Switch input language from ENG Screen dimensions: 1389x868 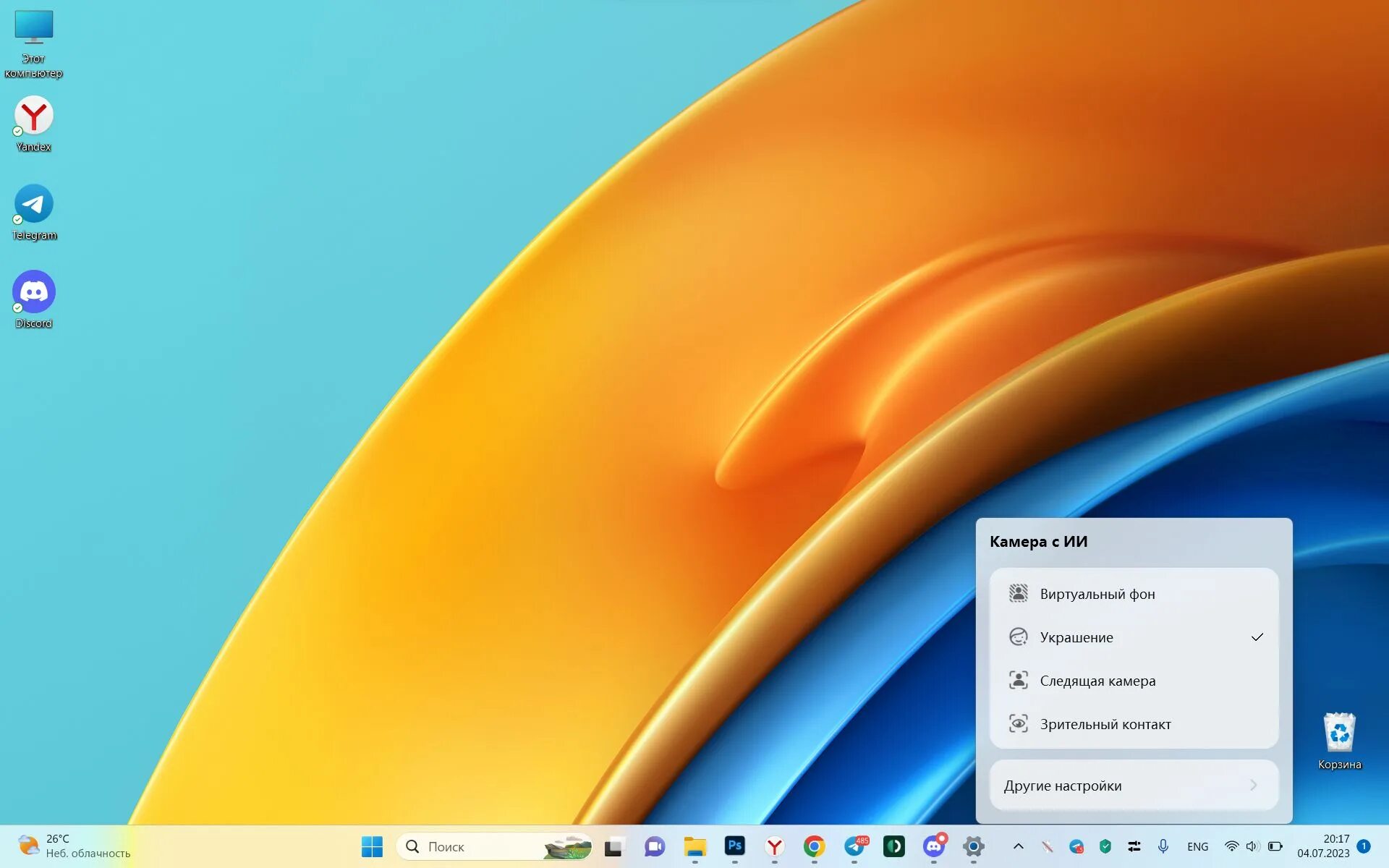coord(1197,846)
